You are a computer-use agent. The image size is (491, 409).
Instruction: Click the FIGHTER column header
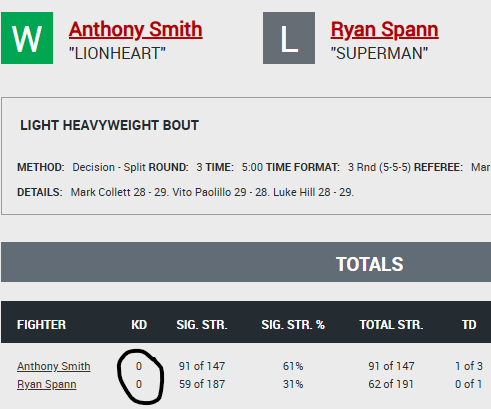click(x=41, y=325)
